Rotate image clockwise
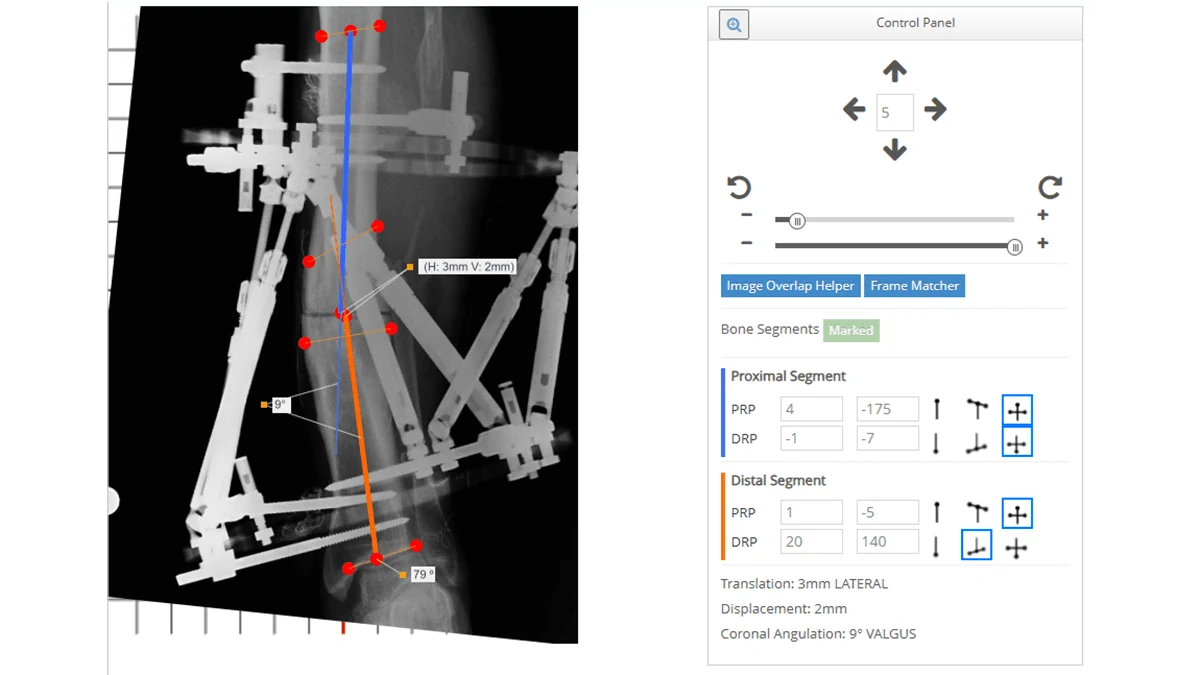The image size is (1200, 675). (x=1050, y=187)
